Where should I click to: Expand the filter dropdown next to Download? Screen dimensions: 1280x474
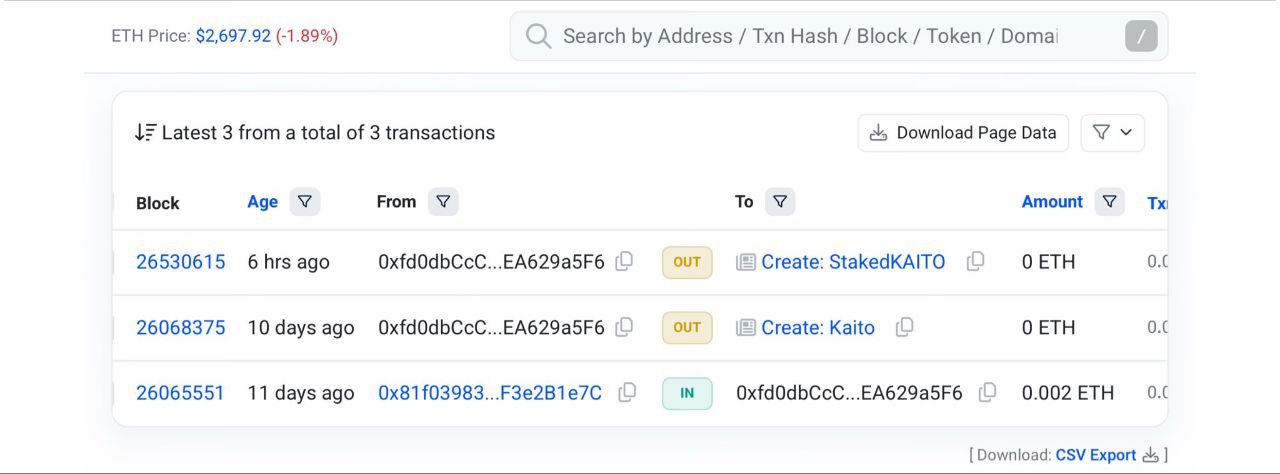pos(1113,133)
